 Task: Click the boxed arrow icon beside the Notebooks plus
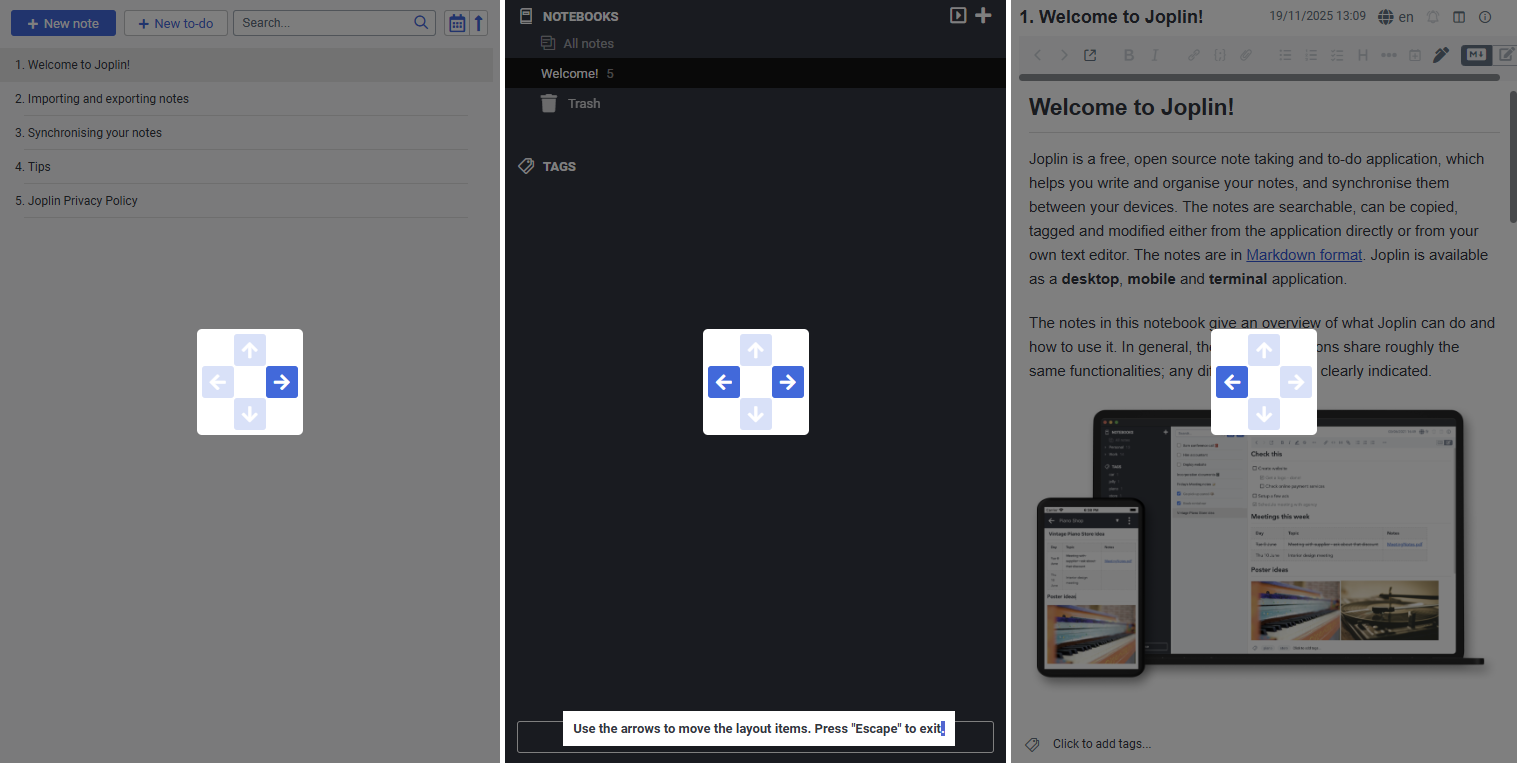click(x=958, y=15)
